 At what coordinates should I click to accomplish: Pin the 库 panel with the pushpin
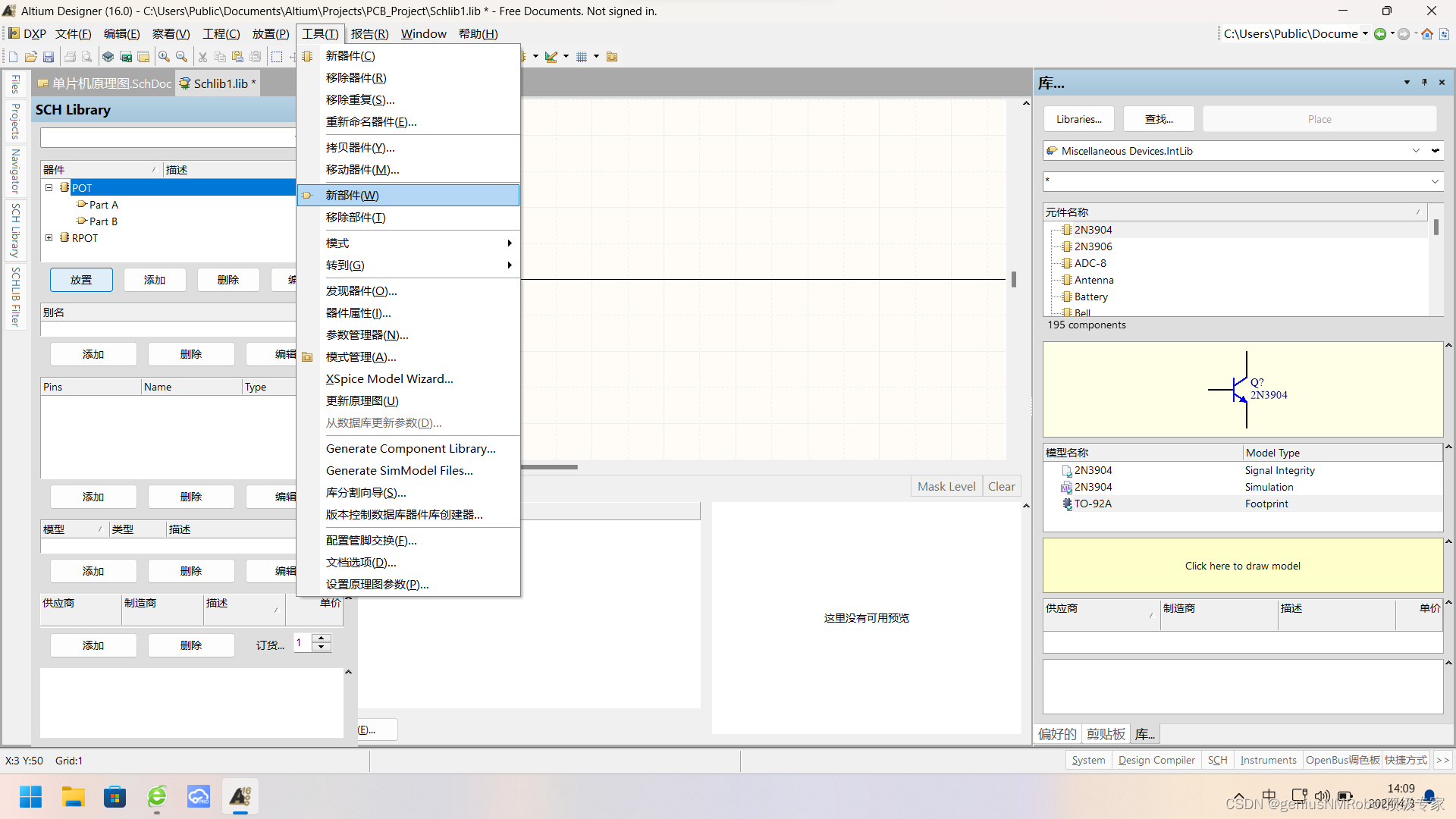1425,82
